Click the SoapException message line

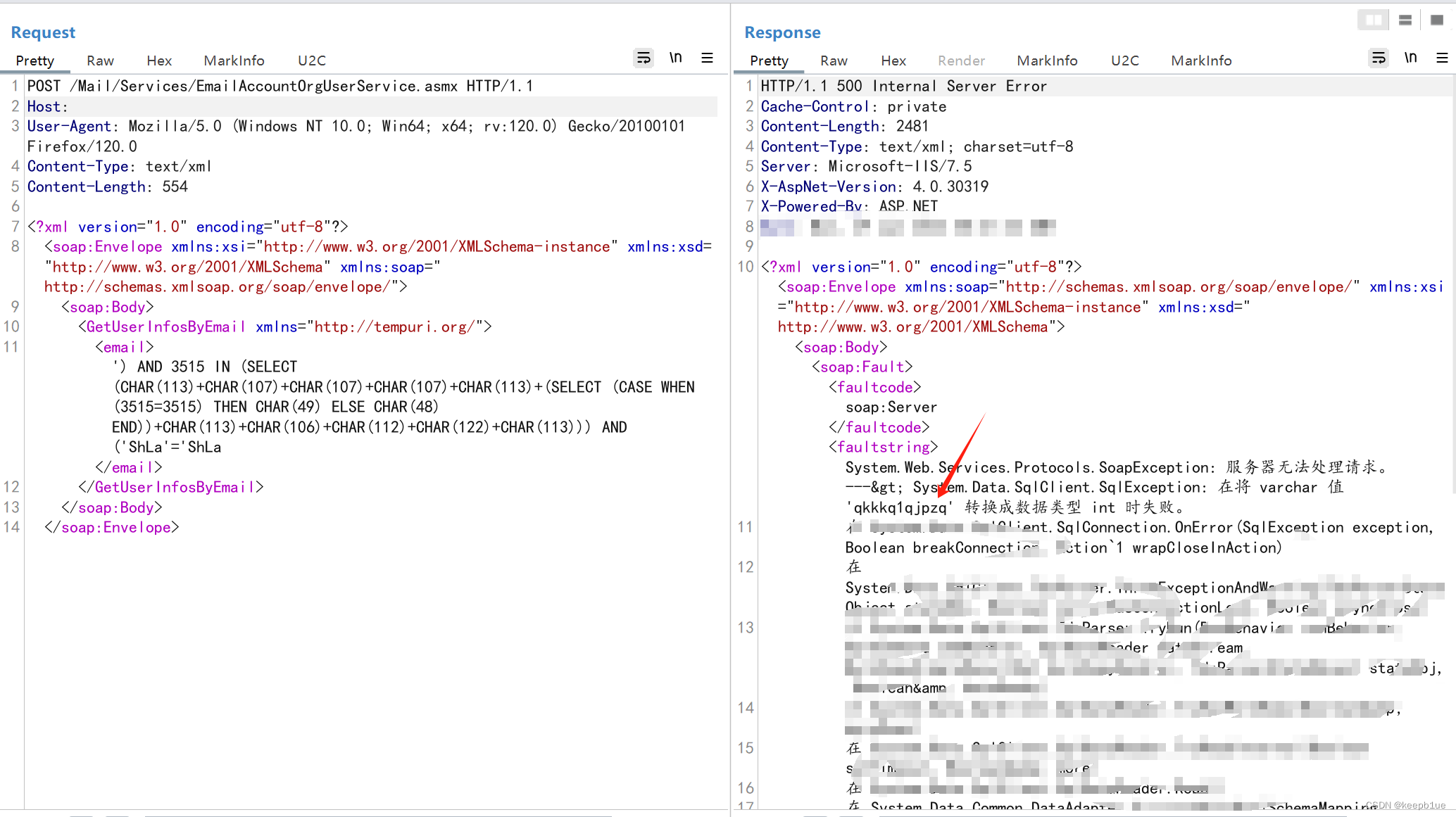(x=1117, y=467)
